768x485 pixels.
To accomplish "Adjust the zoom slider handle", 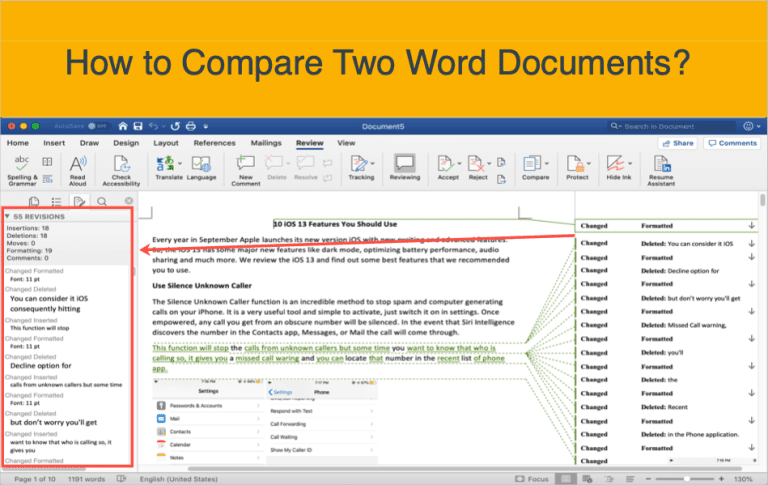I will click(687, 479).
